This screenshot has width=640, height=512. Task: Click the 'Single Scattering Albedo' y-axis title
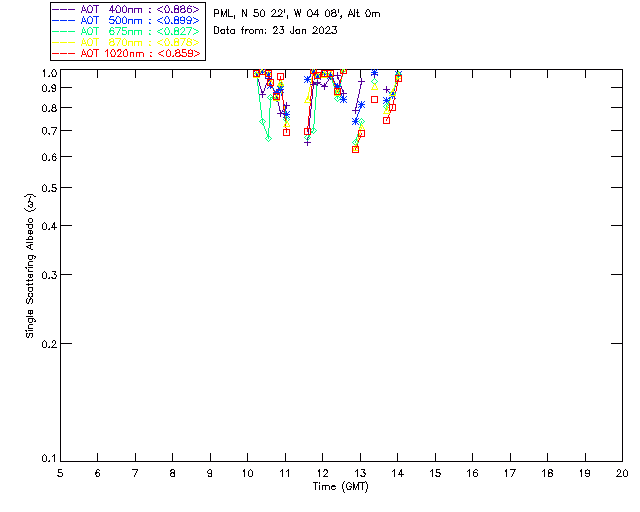coord(30,266)
